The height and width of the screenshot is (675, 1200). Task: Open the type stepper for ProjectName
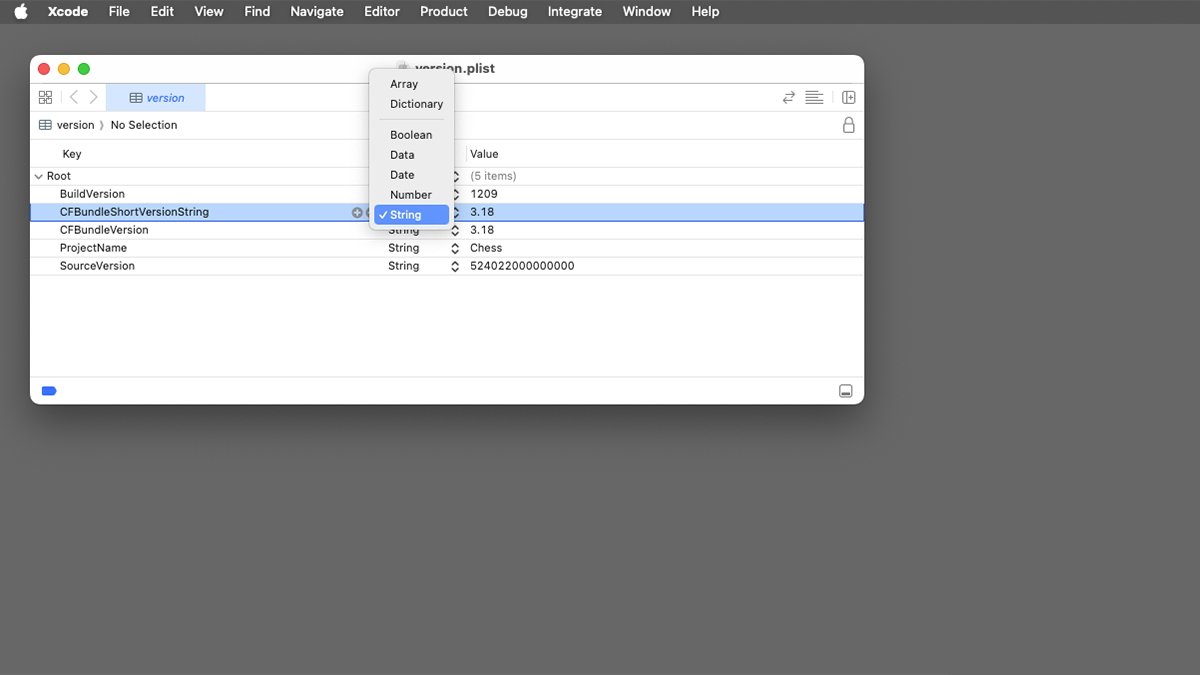[x=456, y=248]
